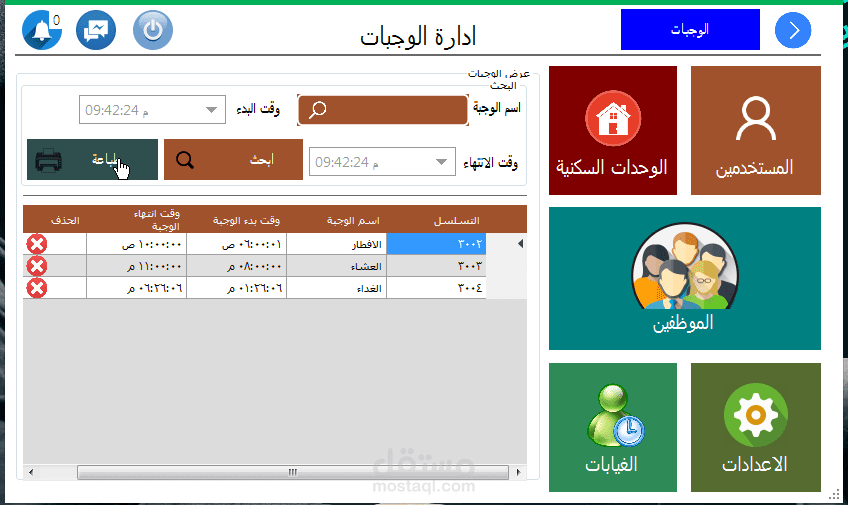This screenshot has width=848, height=505.
Task: Click the ابحث search button
Action: [233, 160]
